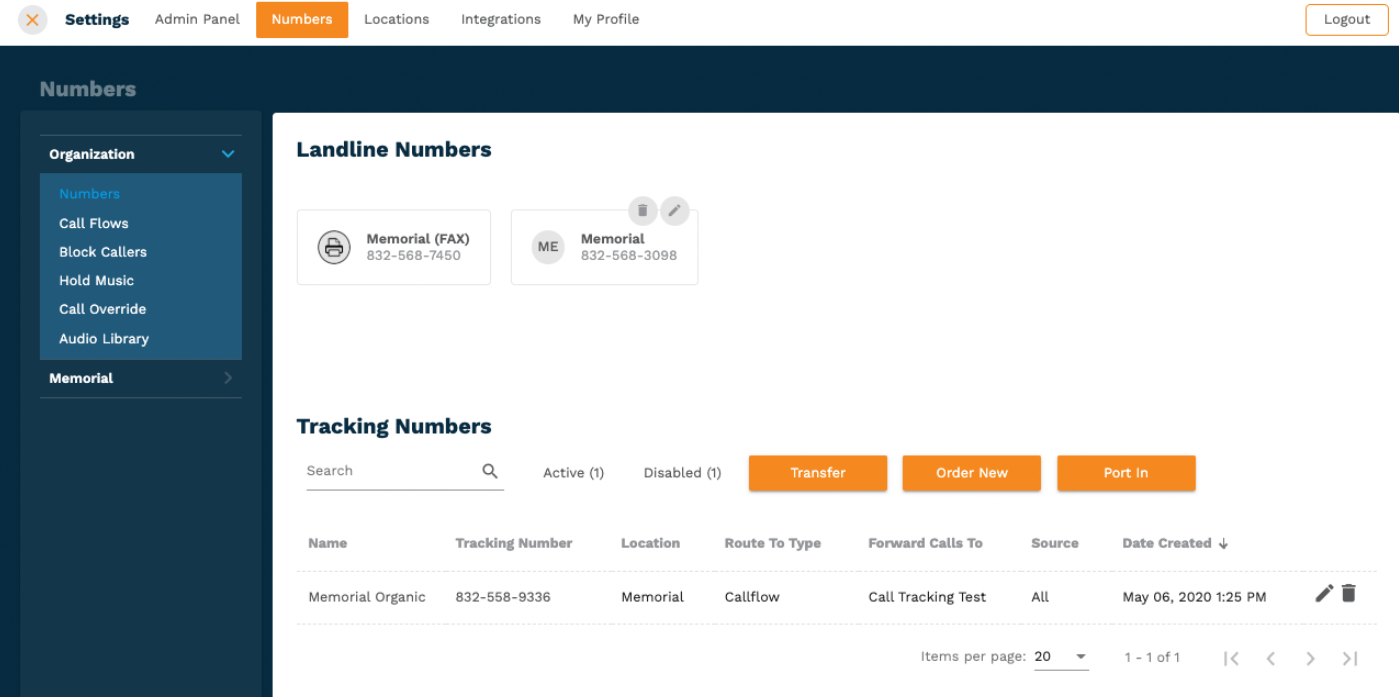The height and width of the screenshot is (697, 1399).
Task: Delete the Memorial Organic tracking number
Action: click(x=1349, y=594)
